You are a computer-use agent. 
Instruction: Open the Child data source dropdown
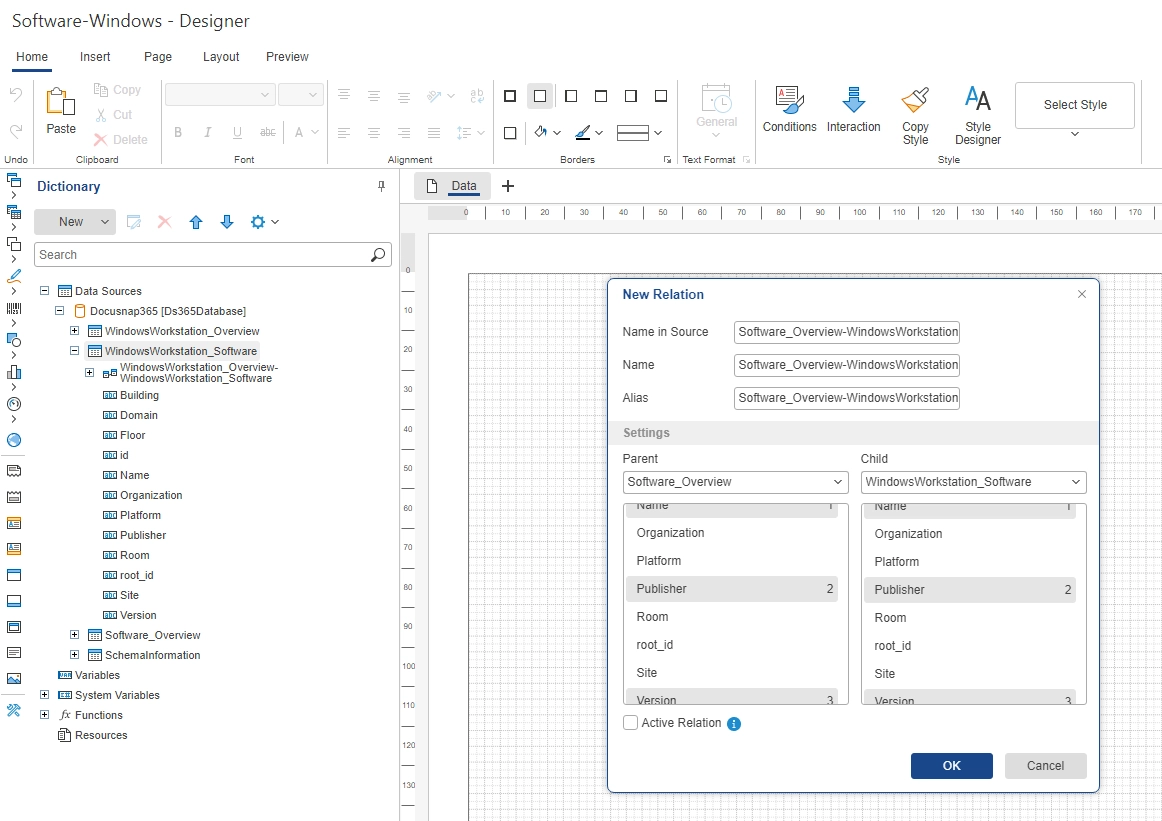coord(973,482)
